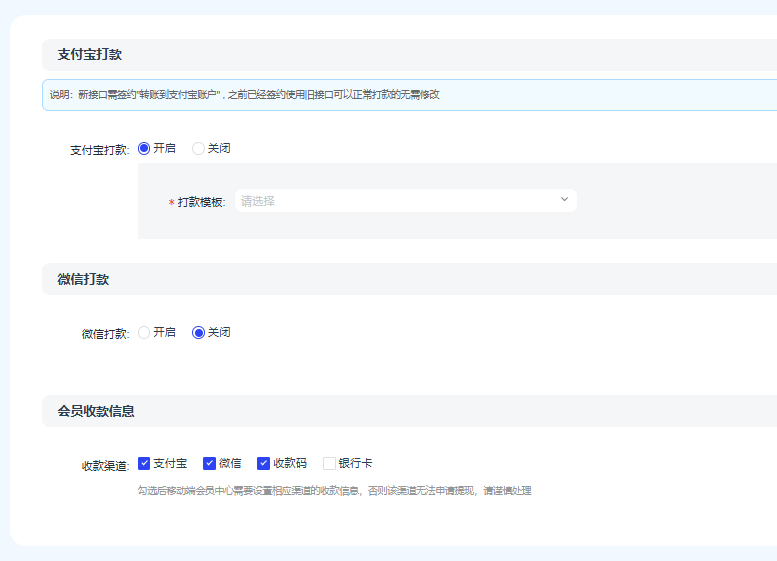Turn on 微信打款 with 开启 option
The height and width of the screenshot is (561, 777).
pos(144,332)
